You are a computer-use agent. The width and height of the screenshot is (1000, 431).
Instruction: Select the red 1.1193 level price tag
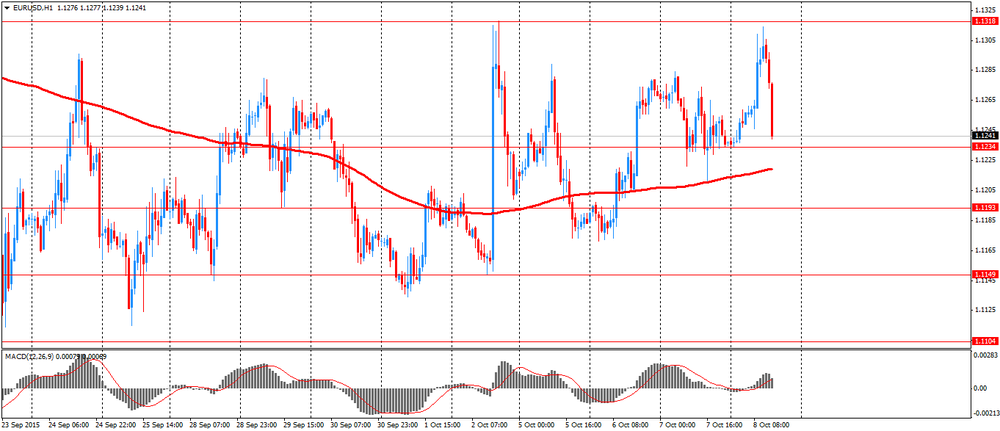click(984, 208)
